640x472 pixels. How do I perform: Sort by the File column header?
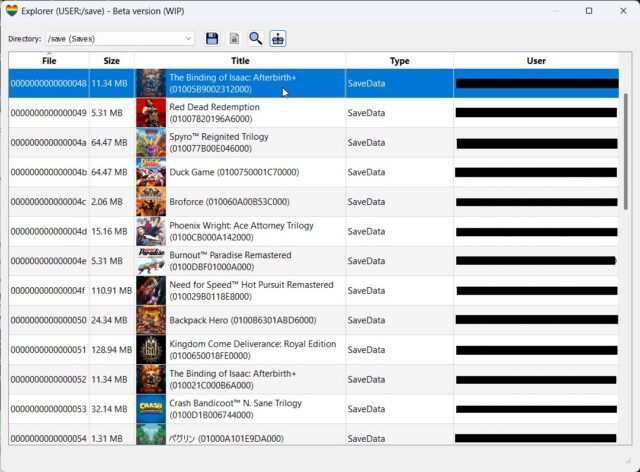pos(49,61)
